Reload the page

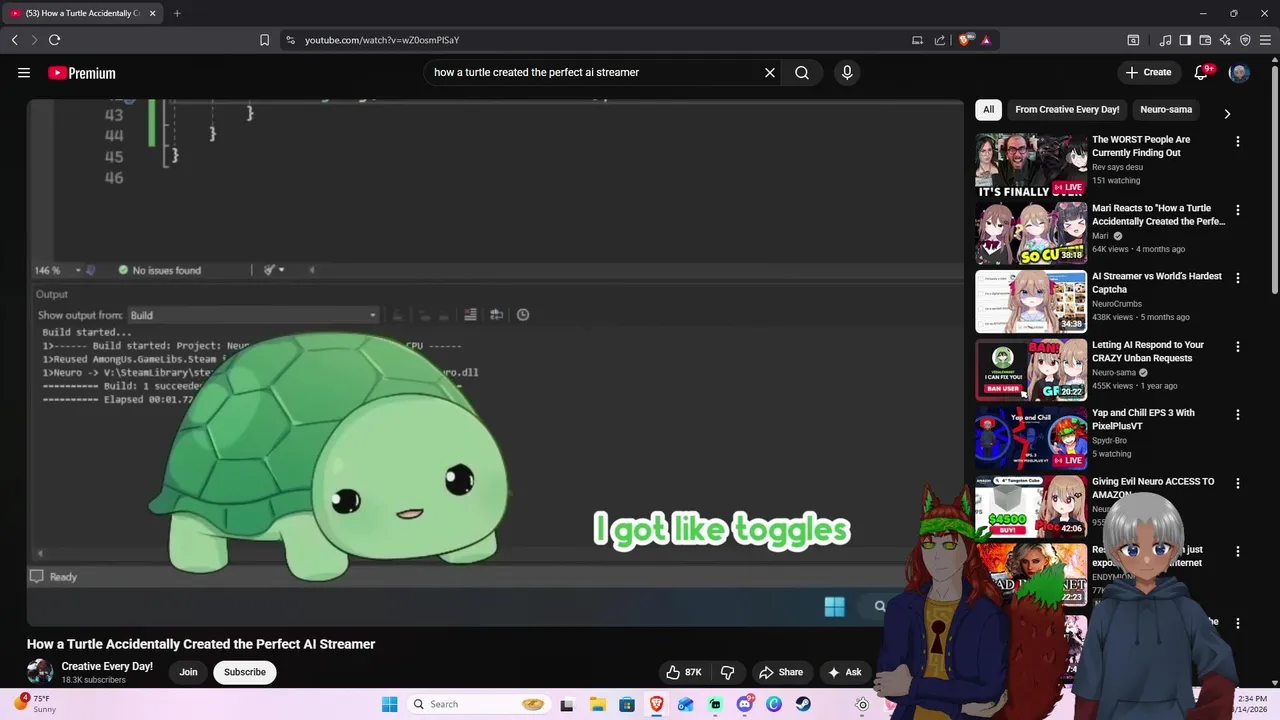point(54,40)
